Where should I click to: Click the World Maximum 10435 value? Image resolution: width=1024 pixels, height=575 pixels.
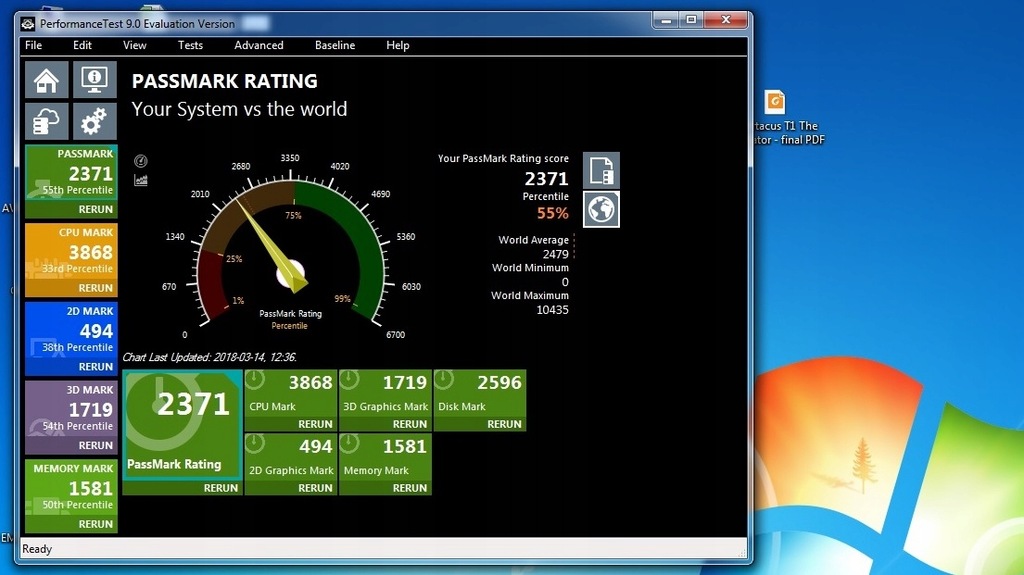[552, 310]
